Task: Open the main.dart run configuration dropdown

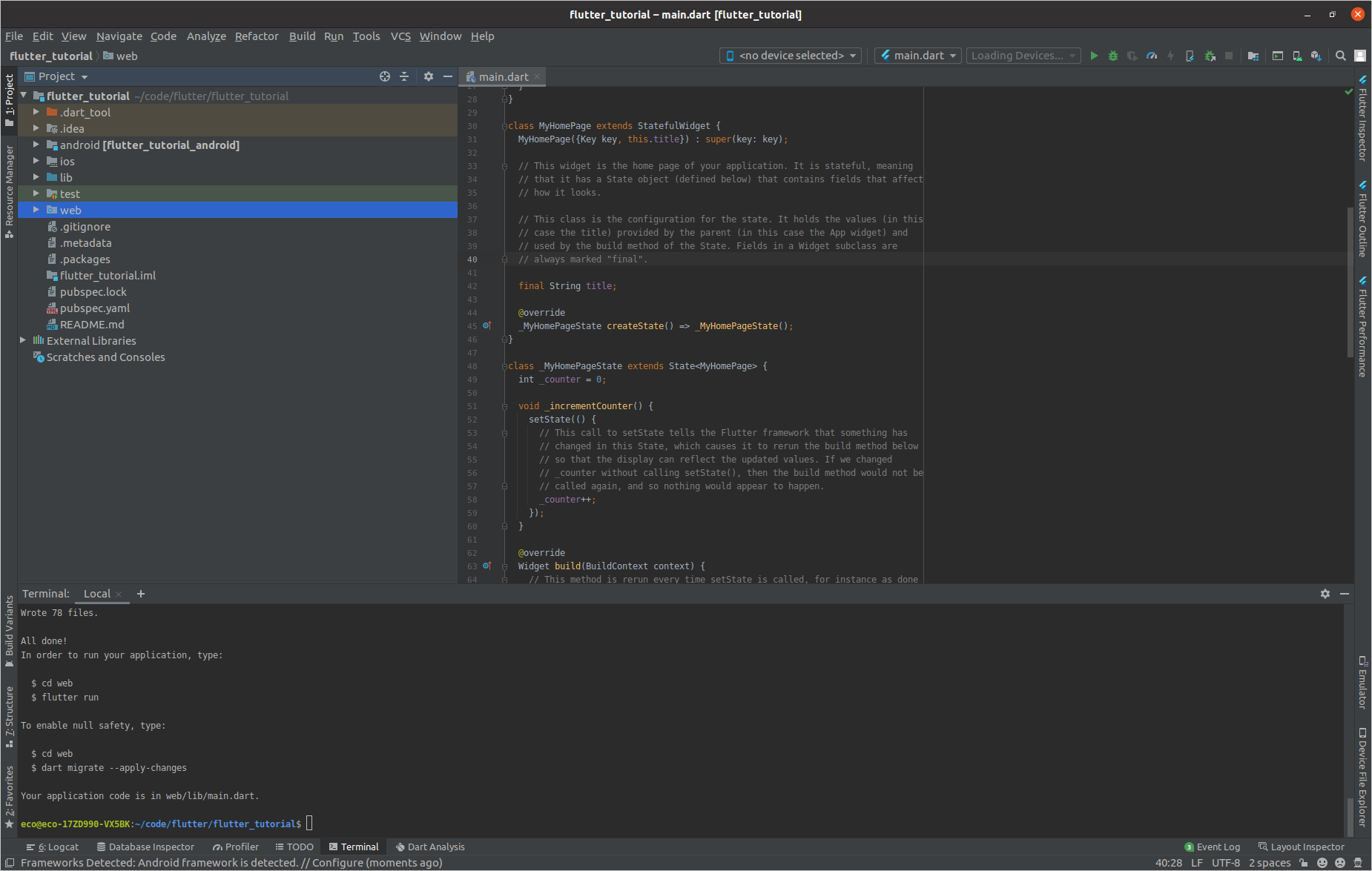Action: [918, 56]
